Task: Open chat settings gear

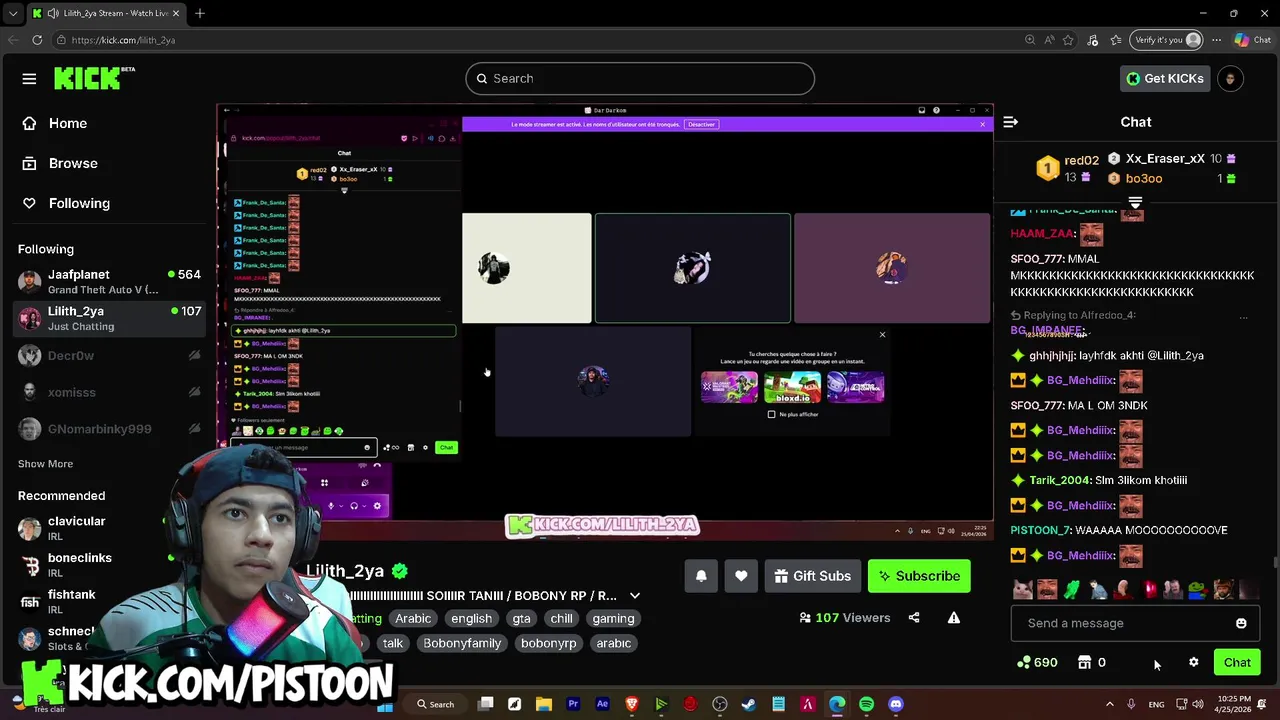Action: tap(1193, 662)
